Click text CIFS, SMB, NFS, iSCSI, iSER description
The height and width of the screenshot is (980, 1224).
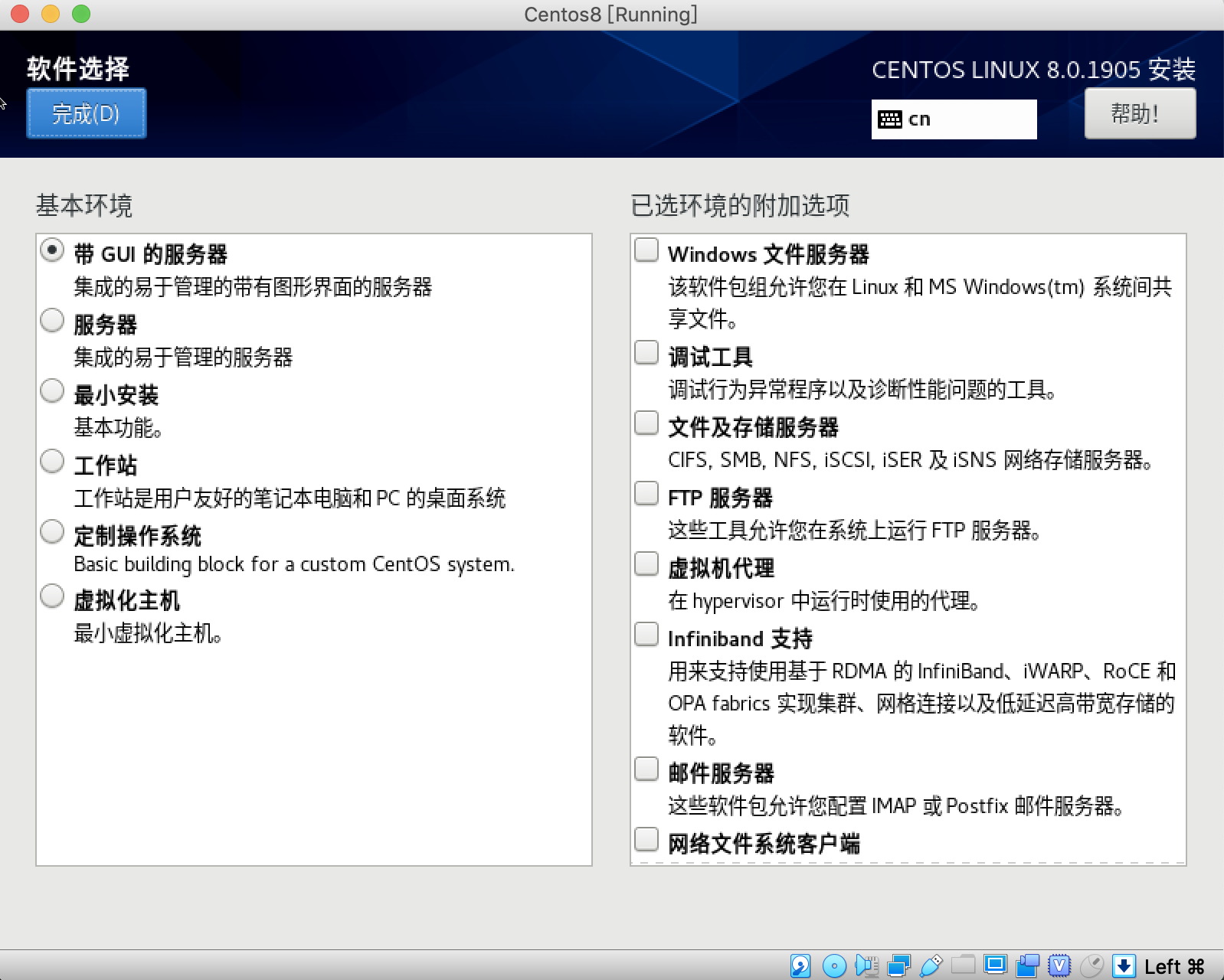[x=911, y=460]
